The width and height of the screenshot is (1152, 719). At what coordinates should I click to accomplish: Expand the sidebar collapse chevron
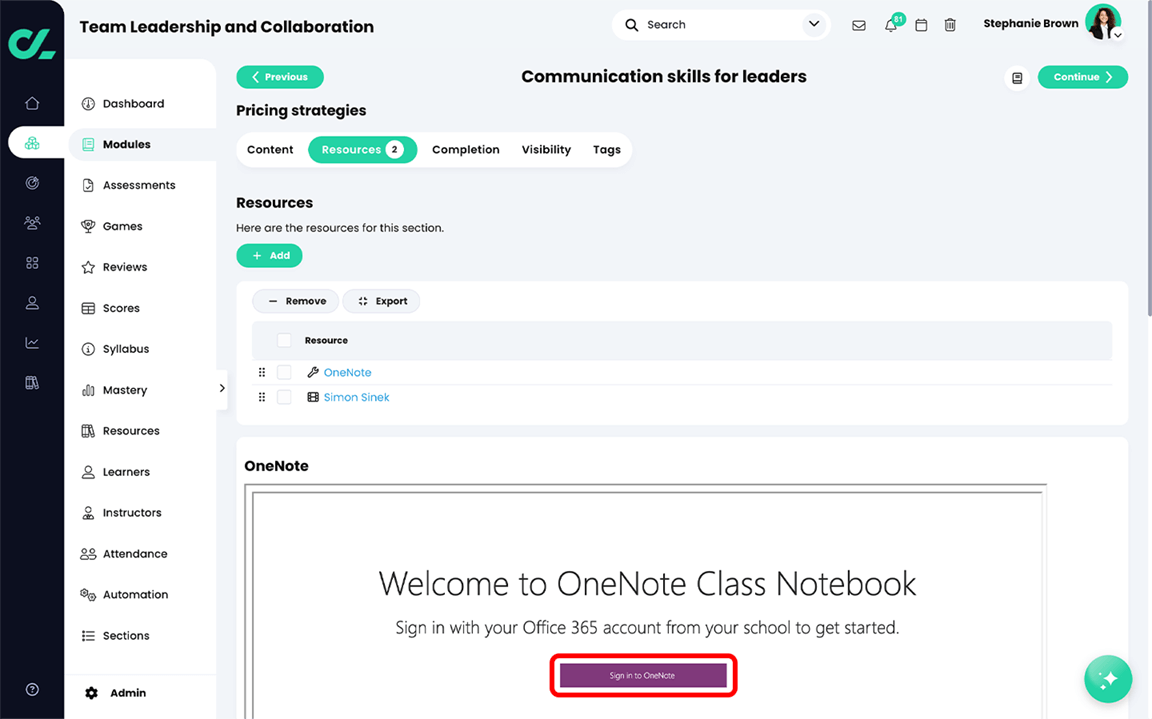point(222,388)
